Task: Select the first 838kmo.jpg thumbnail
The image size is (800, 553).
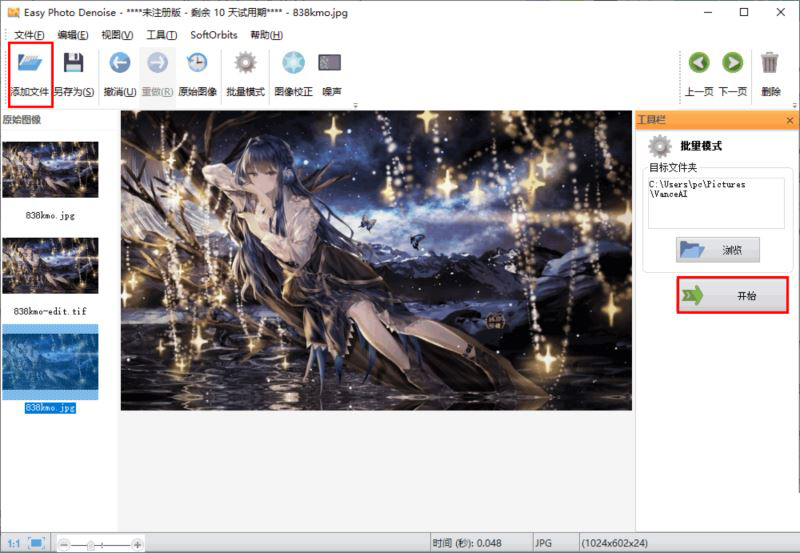Action: pos(50,169)
